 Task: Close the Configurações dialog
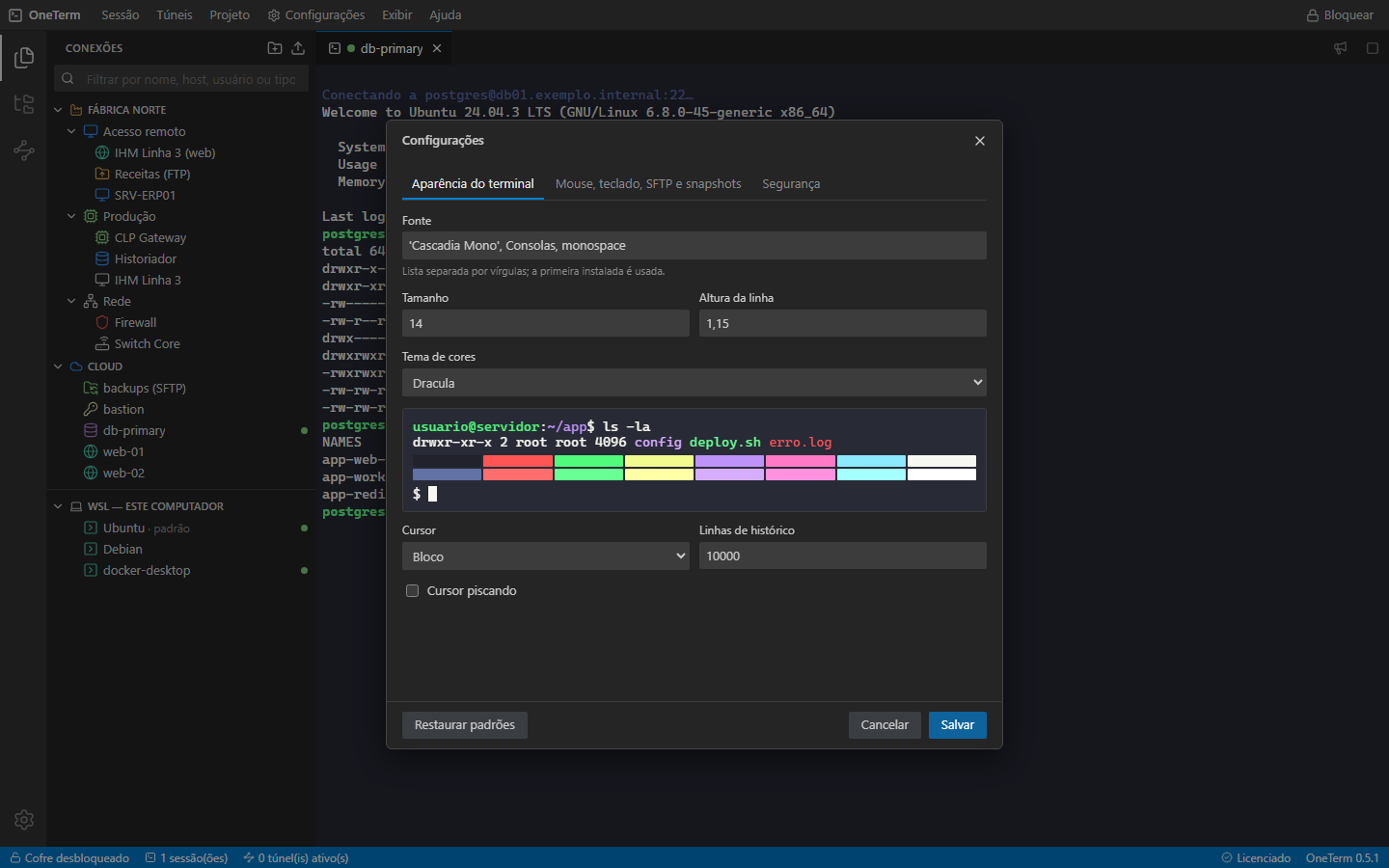[980, 141]
